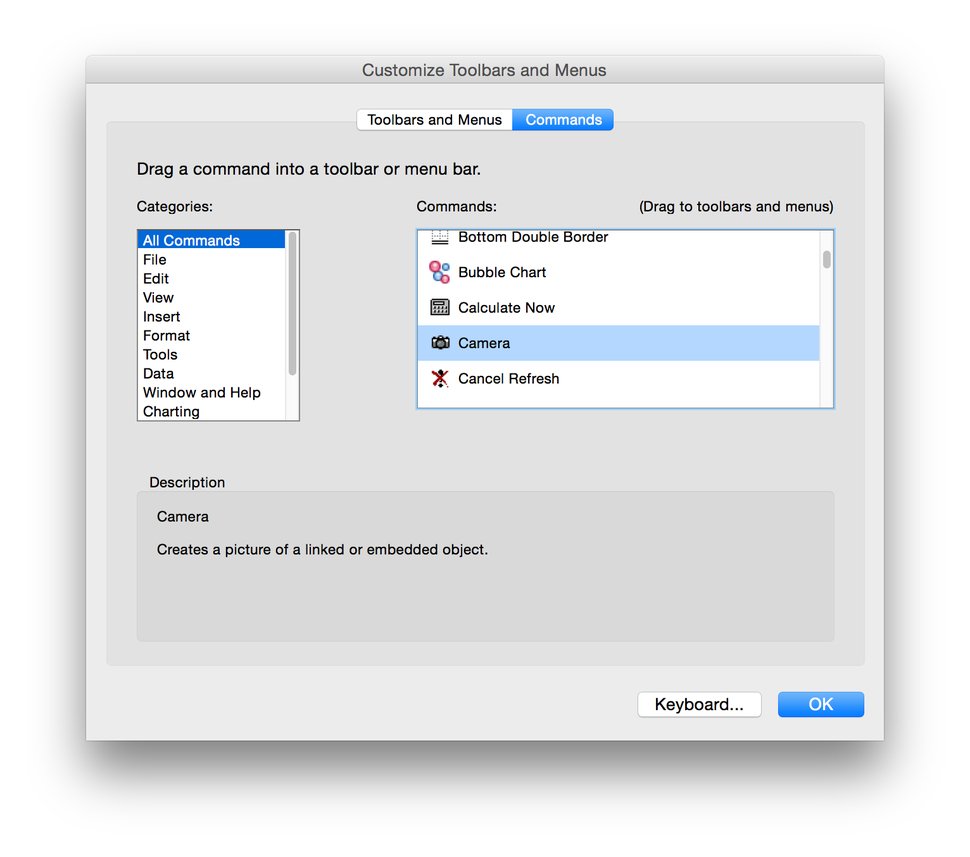
Task: Select the Camera command icon
Action: [x=440, y=342]
